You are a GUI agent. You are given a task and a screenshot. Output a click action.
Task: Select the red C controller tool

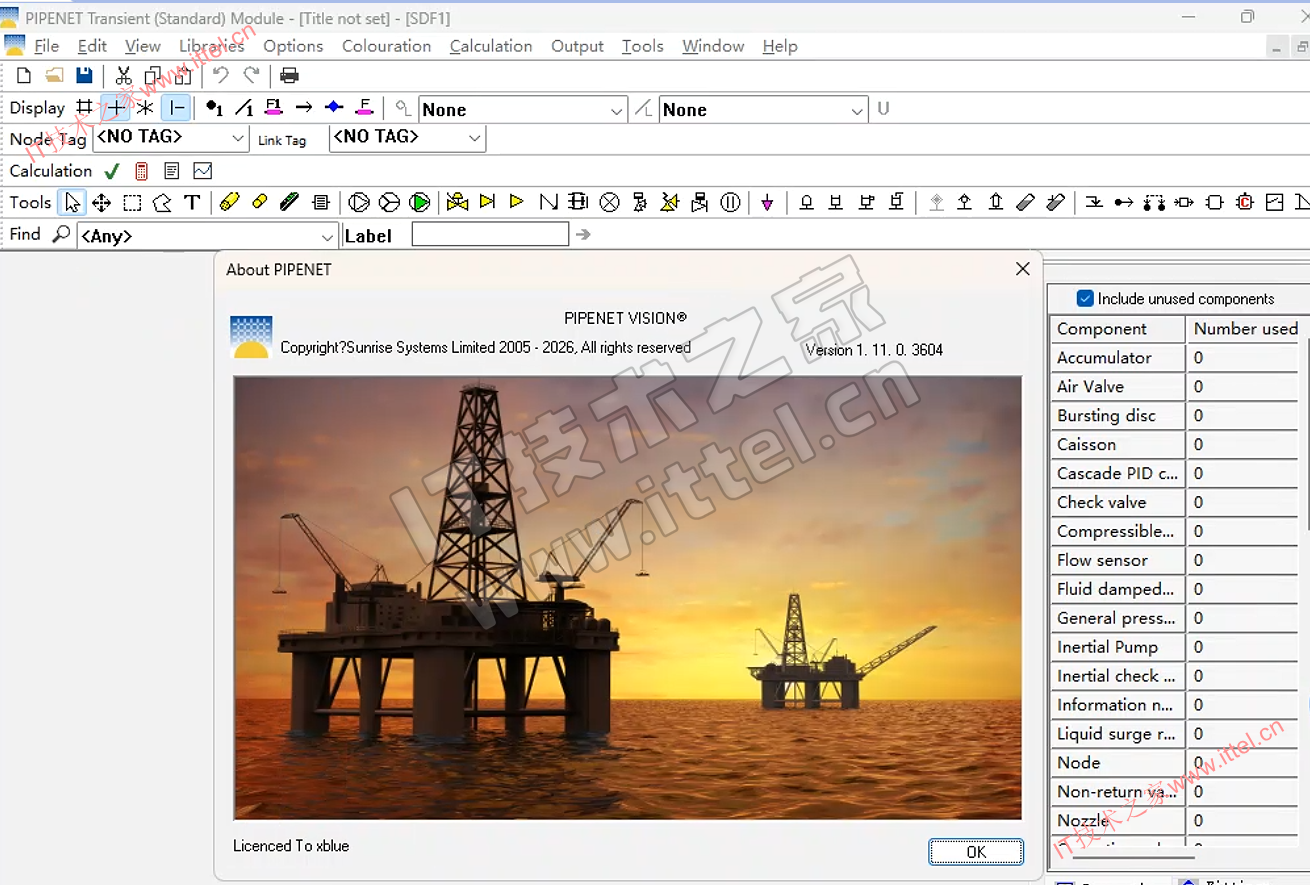click(1244, 202)
